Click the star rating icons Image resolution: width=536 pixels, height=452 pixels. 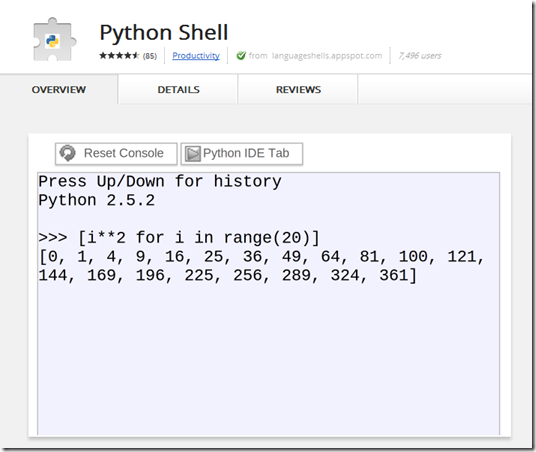click(x=119, y=55)
